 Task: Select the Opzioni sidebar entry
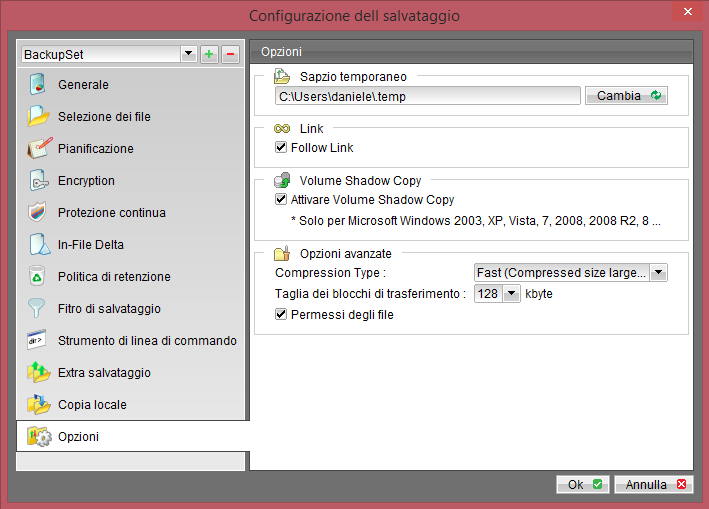(x=133, y=437)
